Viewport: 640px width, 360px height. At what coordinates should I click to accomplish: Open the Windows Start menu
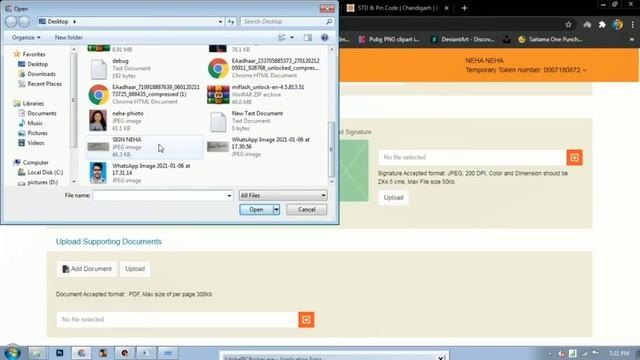(12, 353)
